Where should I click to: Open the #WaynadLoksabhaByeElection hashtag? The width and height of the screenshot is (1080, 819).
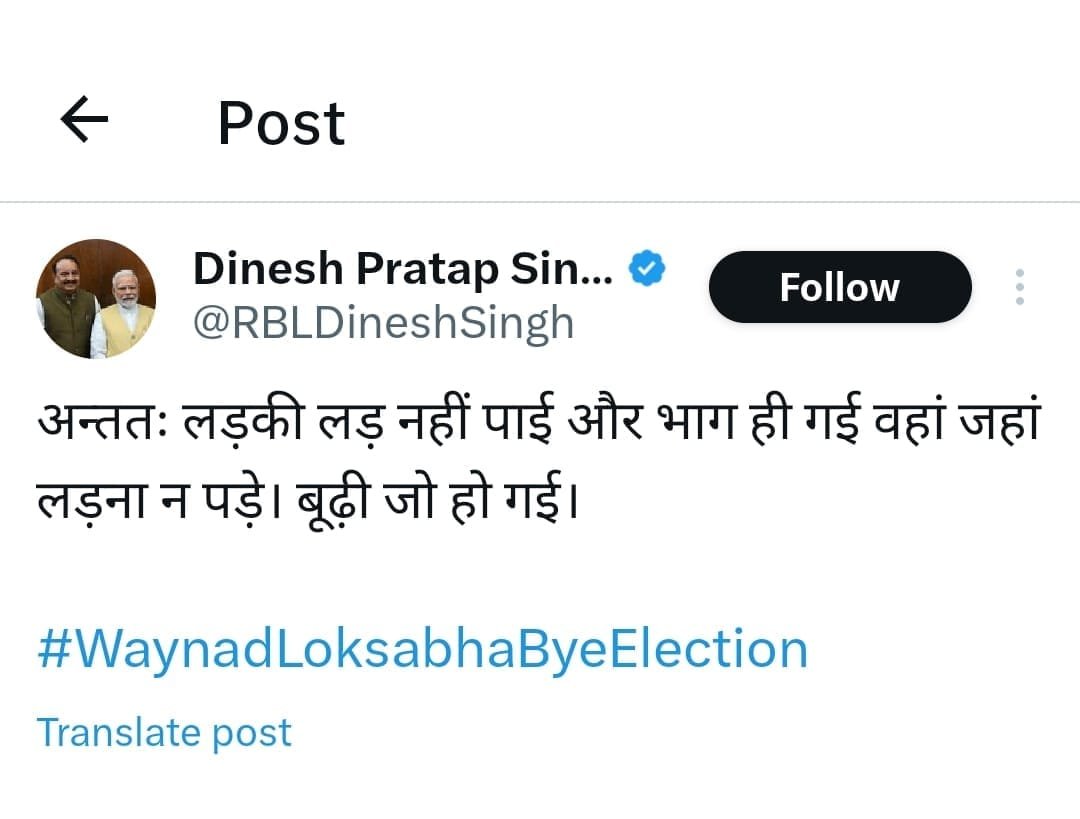422,648
